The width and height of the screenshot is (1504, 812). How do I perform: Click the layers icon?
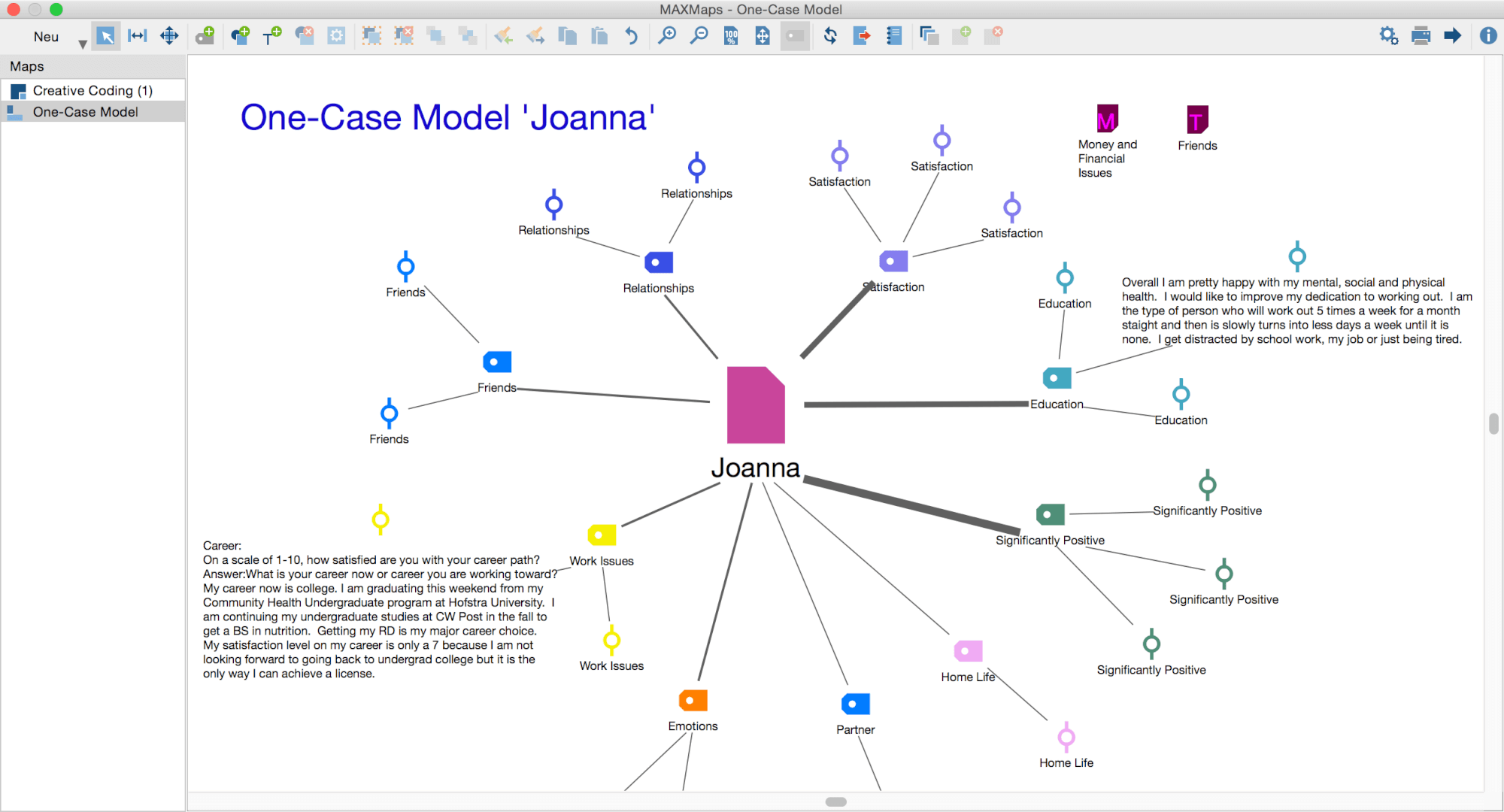click(x=929, y=35)
